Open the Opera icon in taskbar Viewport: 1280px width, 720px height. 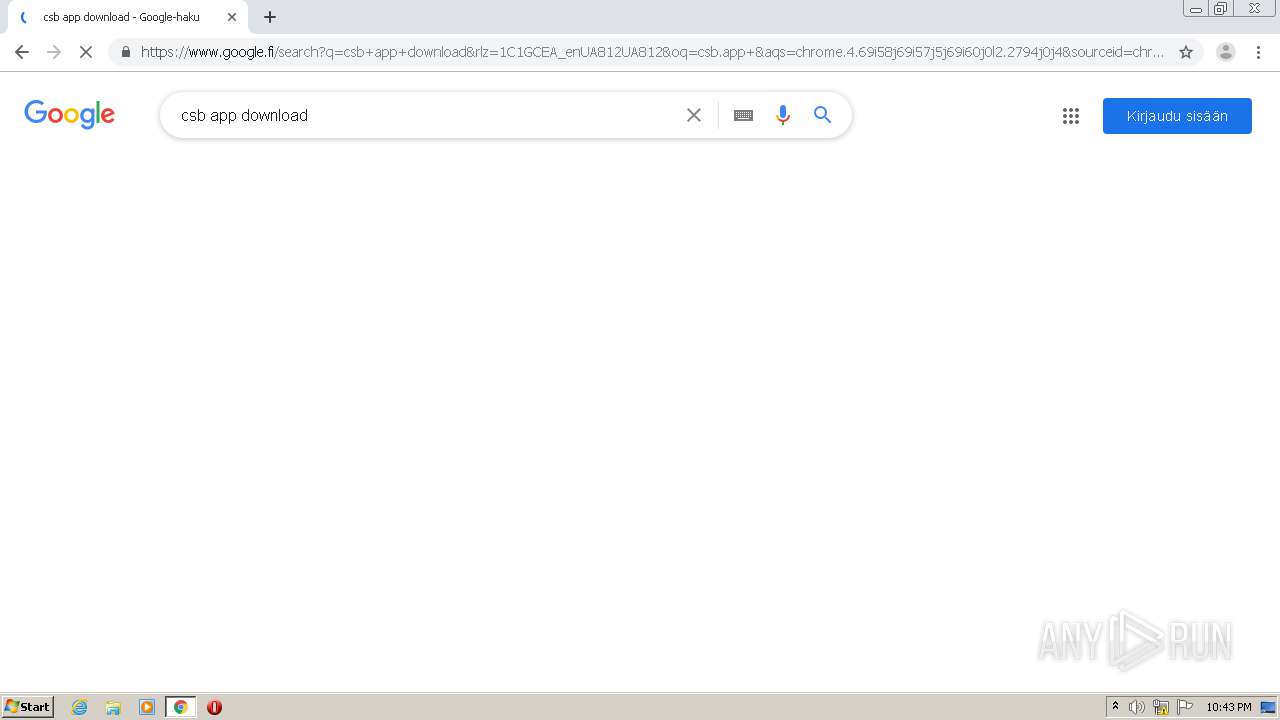tap(214, 707)
